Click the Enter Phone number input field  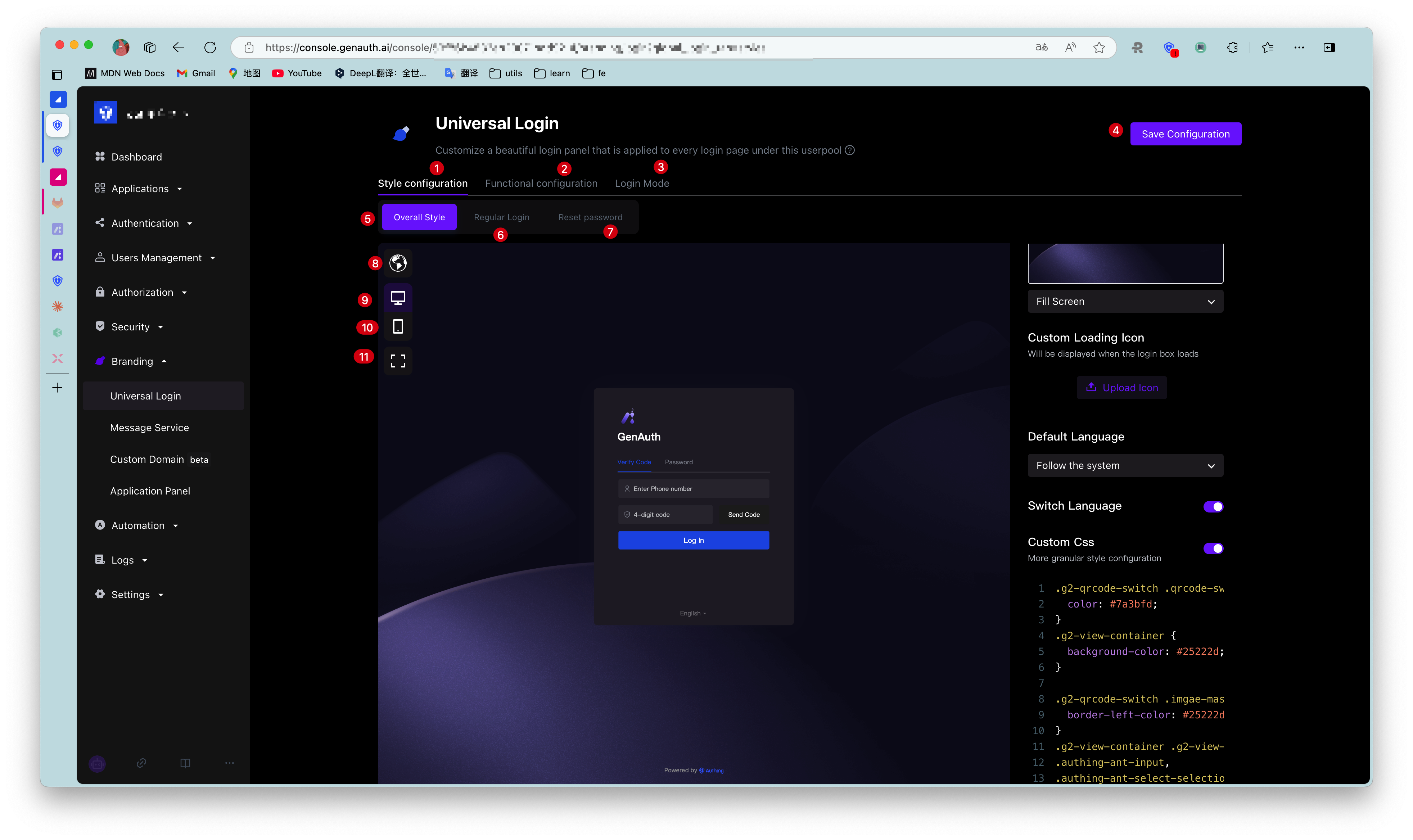[693, 488]
